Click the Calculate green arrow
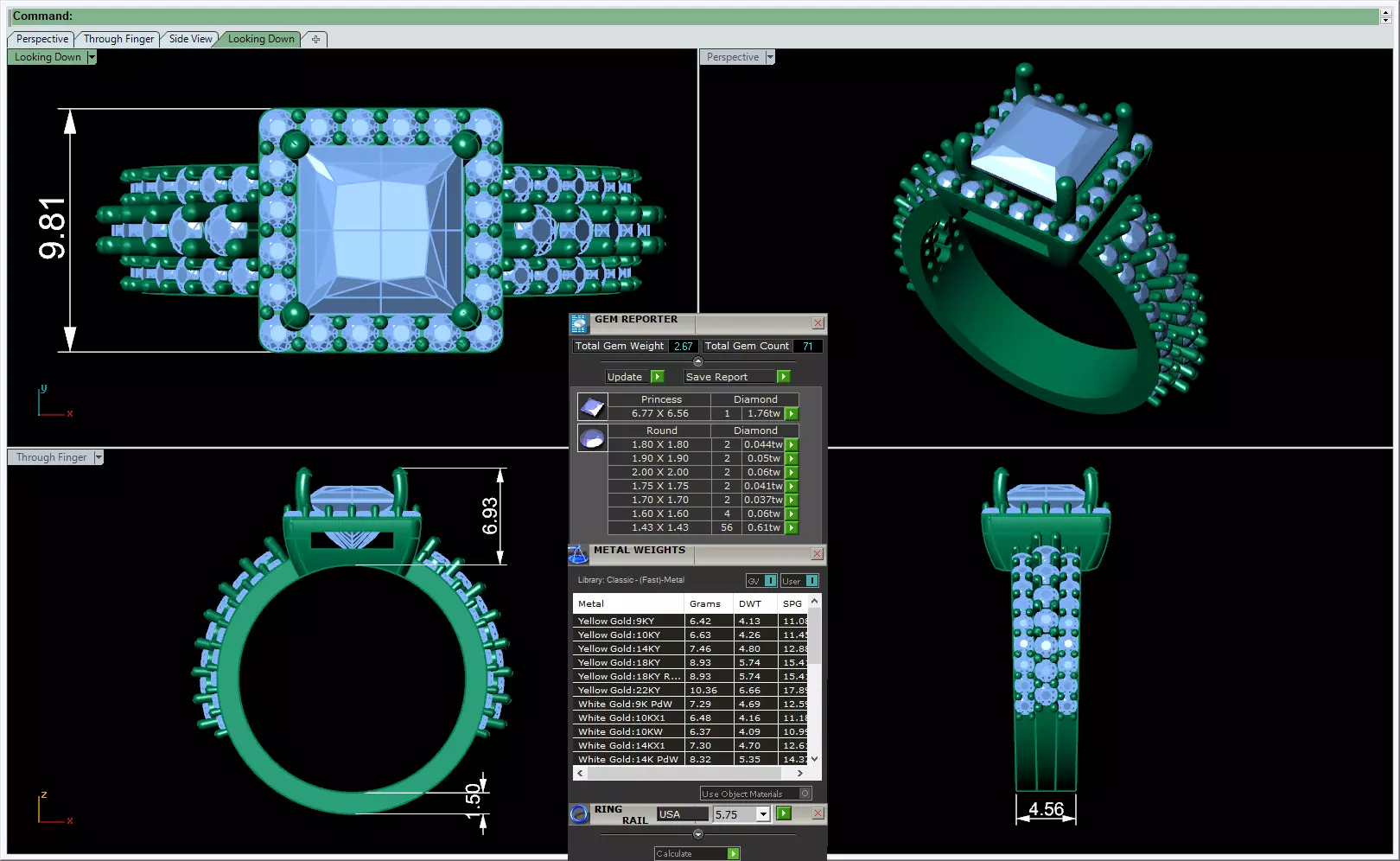Image resolution: width=1400 pixels, height=861 pixels. (734, 854)
